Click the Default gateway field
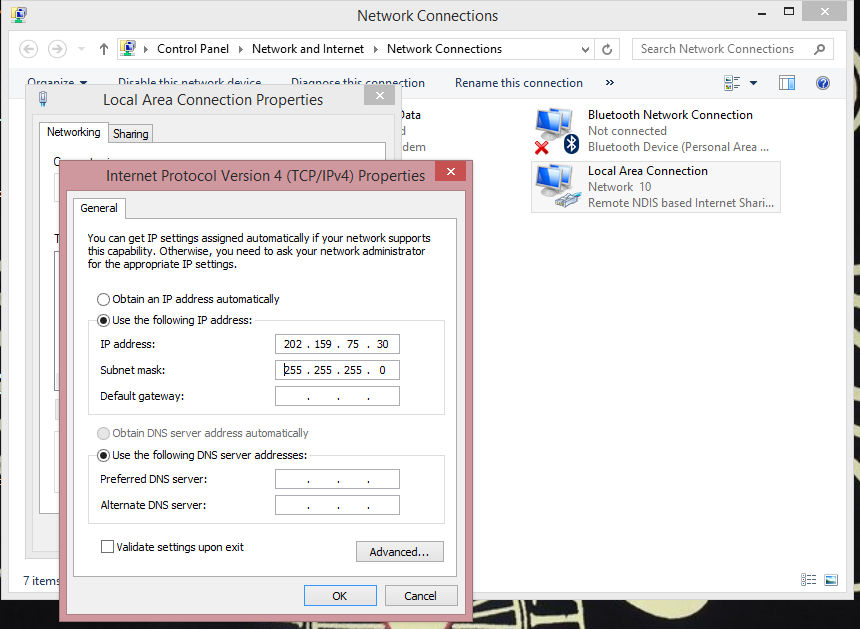This screenshot has height=629, width=860. point(337,396)
